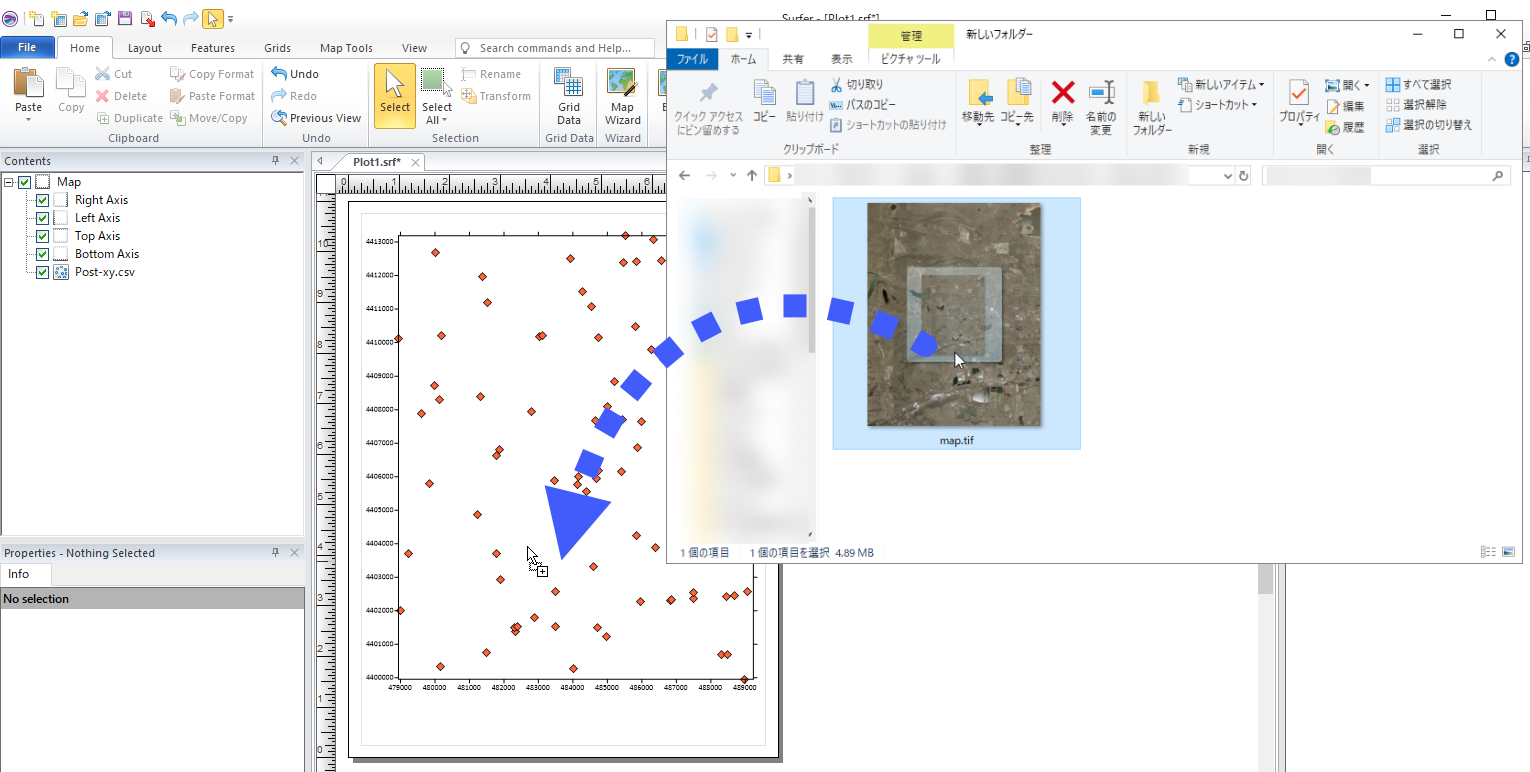Collapse the Map tree node
Viewport: 1530px width, 772px height.
coord(9,182)
